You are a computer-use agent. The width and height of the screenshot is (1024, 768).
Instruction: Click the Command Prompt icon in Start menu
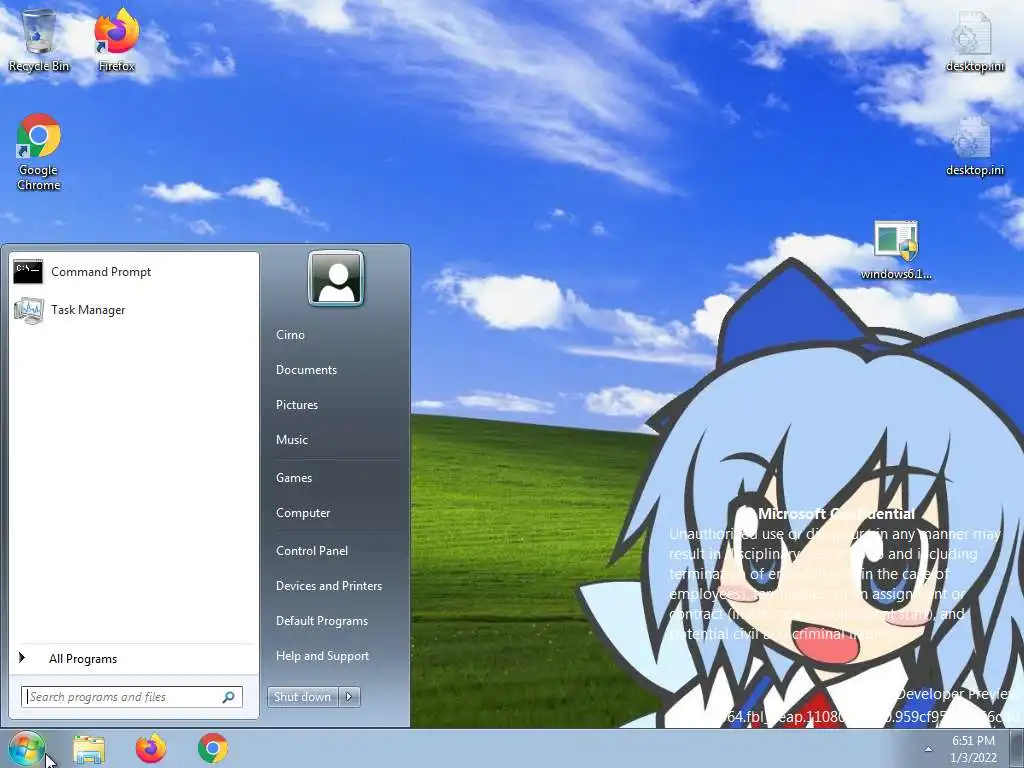28,272
